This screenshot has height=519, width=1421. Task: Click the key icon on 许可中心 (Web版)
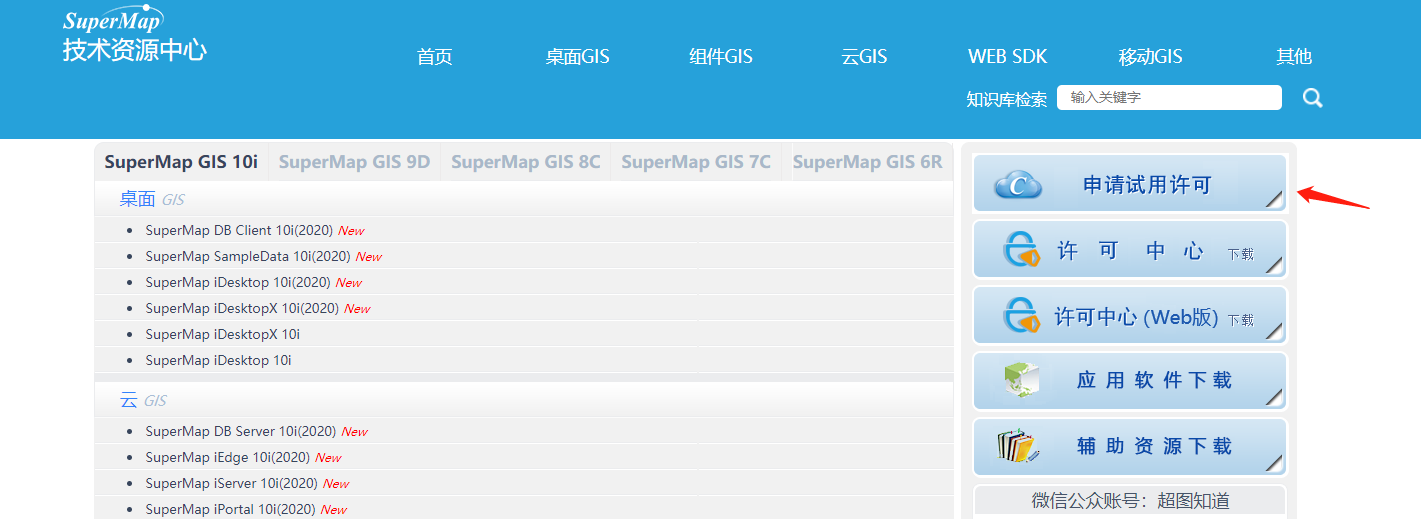point(1022,316)
